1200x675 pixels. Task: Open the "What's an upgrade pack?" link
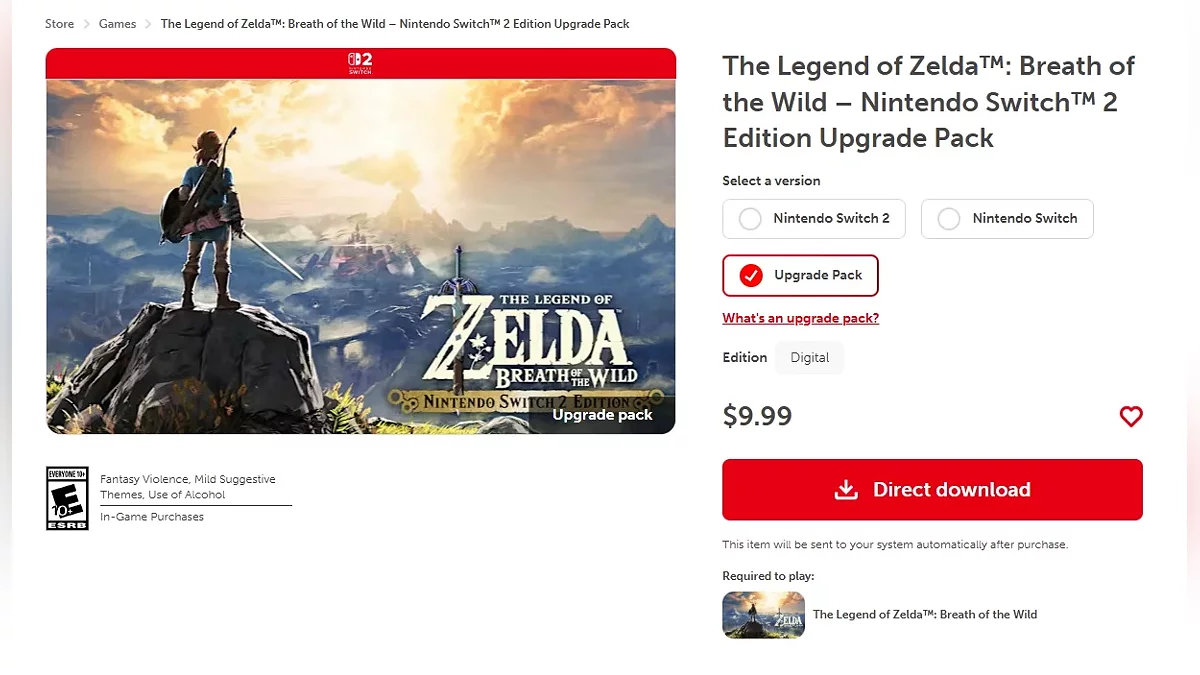coord(800,318)
